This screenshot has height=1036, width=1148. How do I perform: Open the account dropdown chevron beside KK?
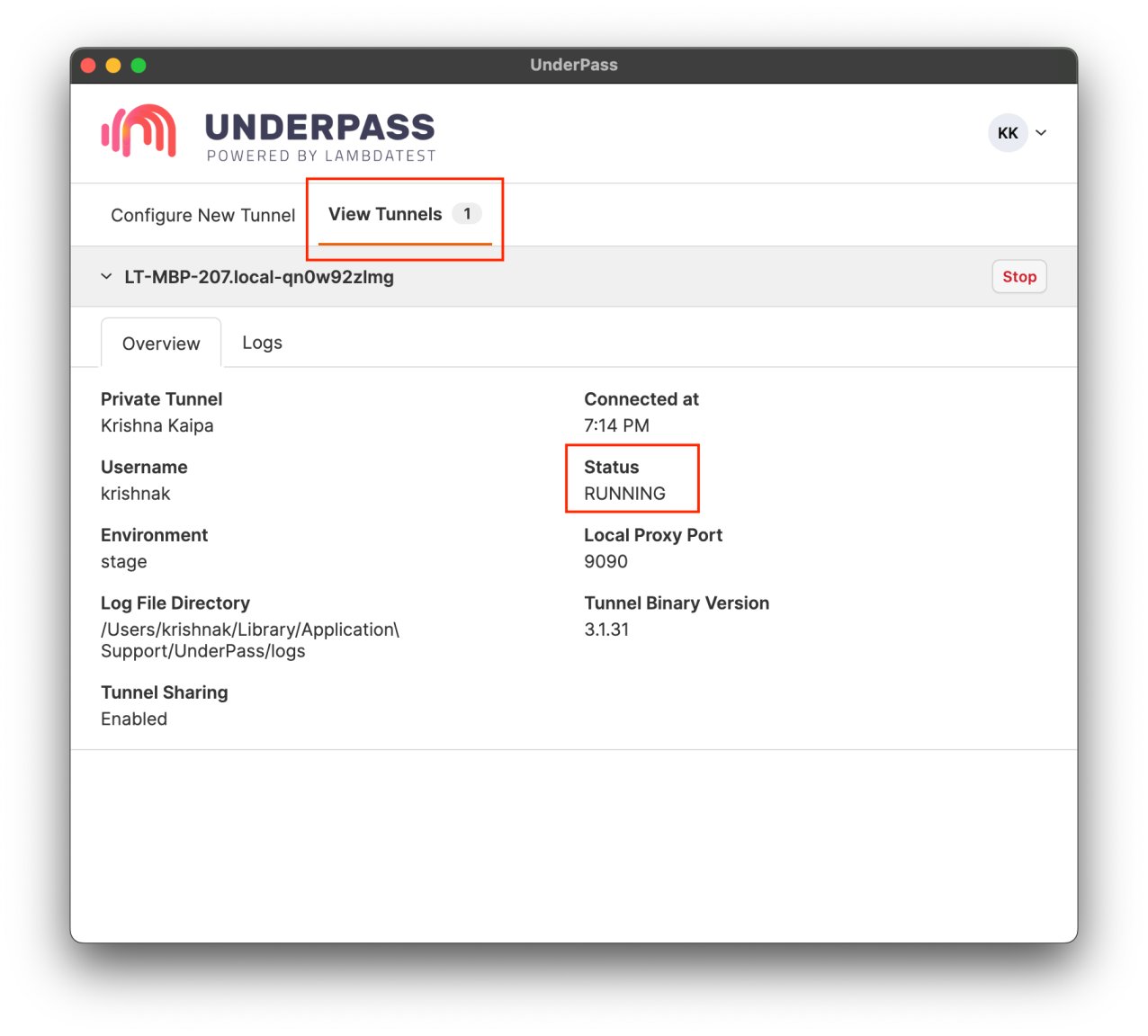pos(1041,133)
